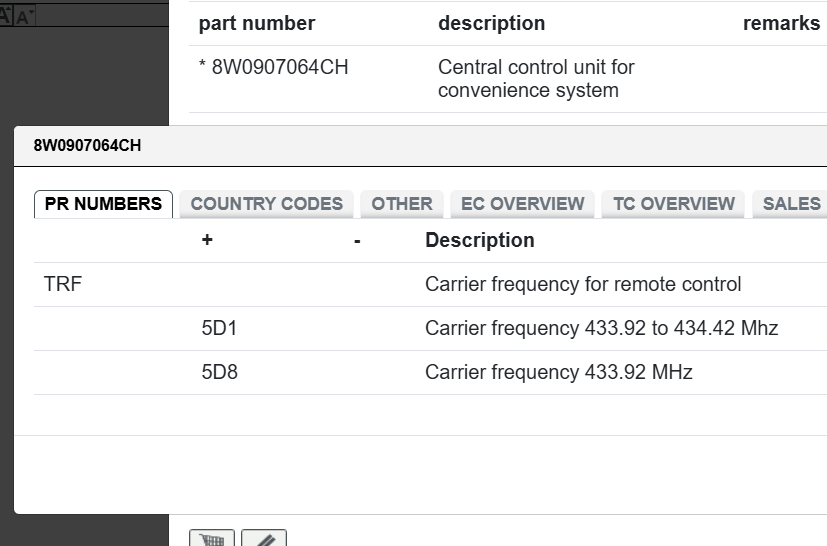Switch to the PR NUMBERS tab
The image size is (827, 546).
tap(103, 204)
